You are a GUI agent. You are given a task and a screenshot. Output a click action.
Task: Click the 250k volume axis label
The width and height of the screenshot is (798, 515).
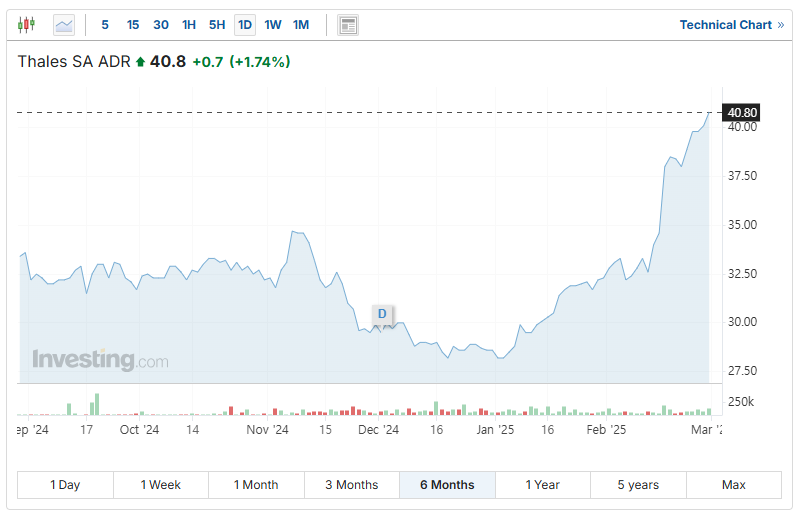point(741,402)
